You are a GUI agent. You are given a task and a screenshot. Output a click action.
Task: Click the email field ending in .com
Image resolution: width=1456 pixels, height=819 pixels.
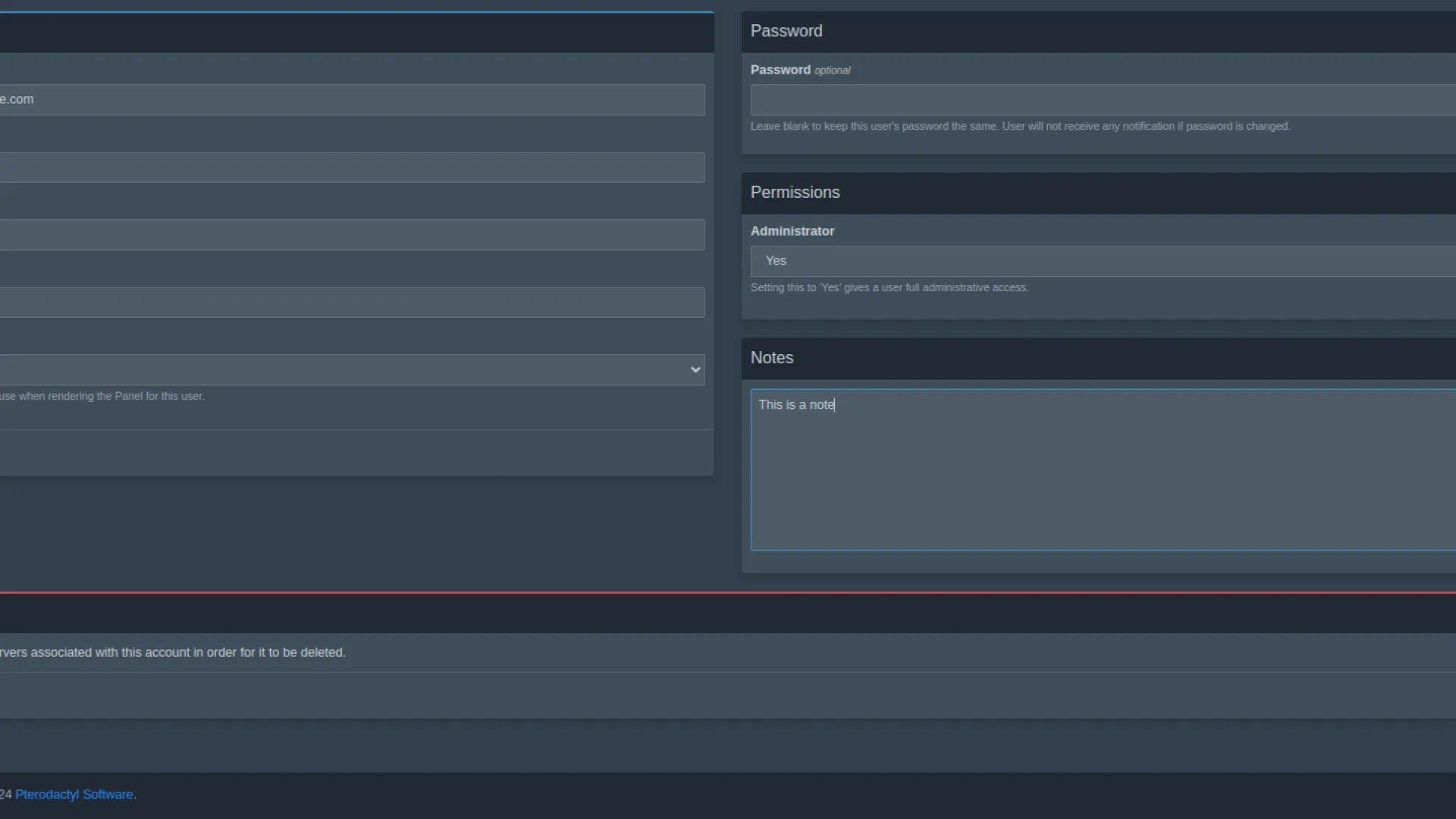pyautogui.click(x=352, y=99)
